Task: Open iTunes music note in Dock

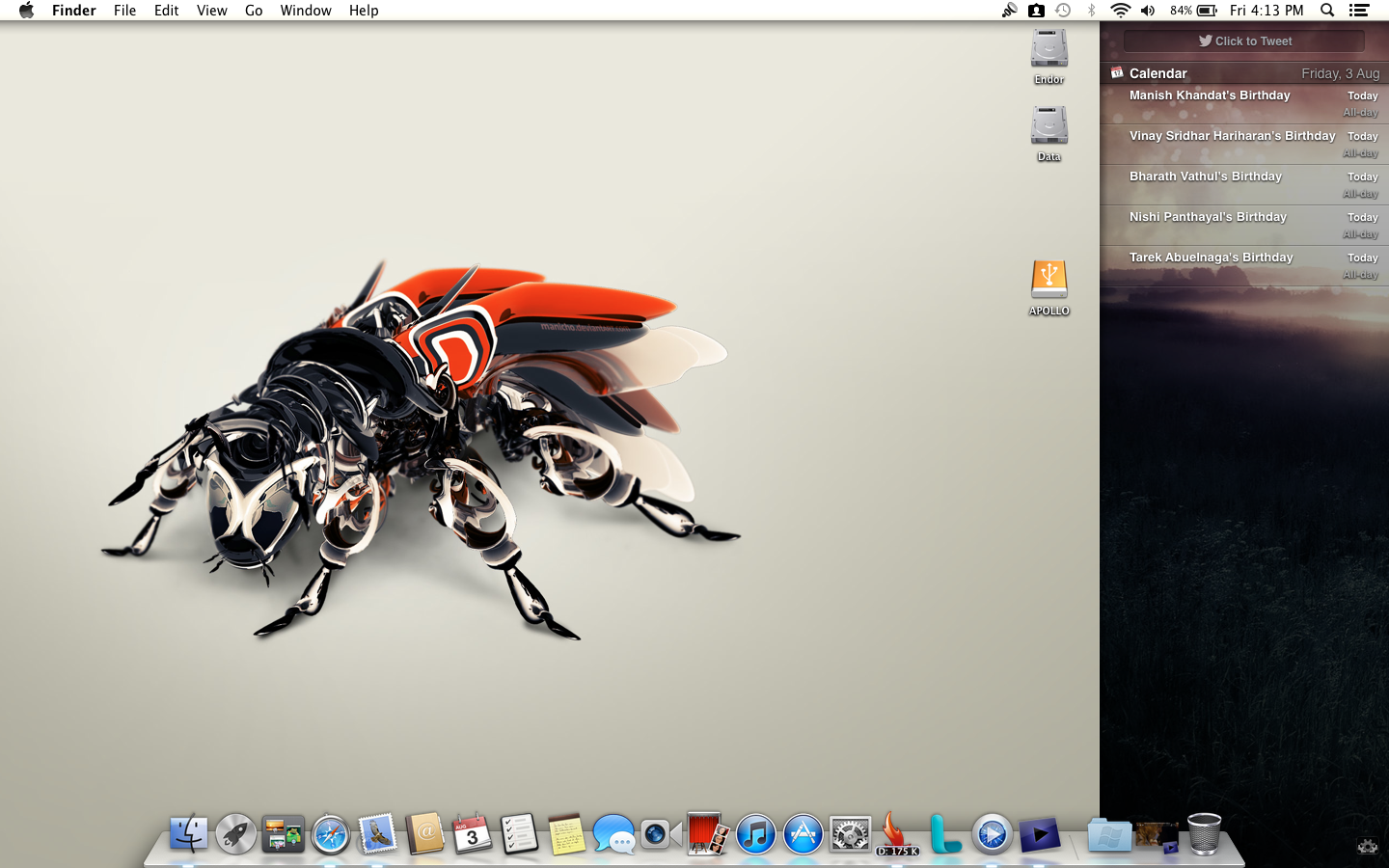Action: 756,834
